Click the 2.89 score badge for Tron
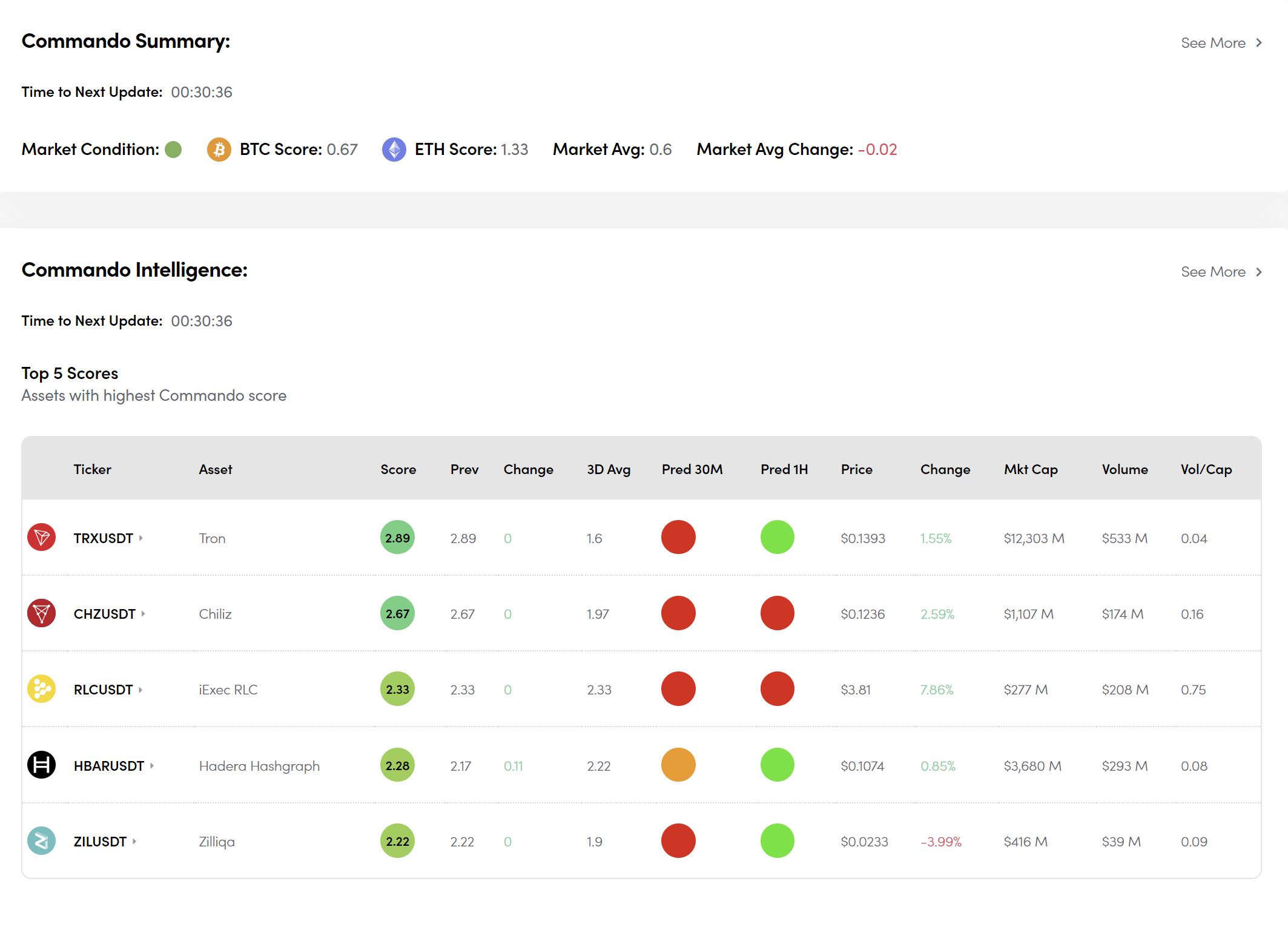This screenshot has height=933, width=1288. [x=397, y=537]
